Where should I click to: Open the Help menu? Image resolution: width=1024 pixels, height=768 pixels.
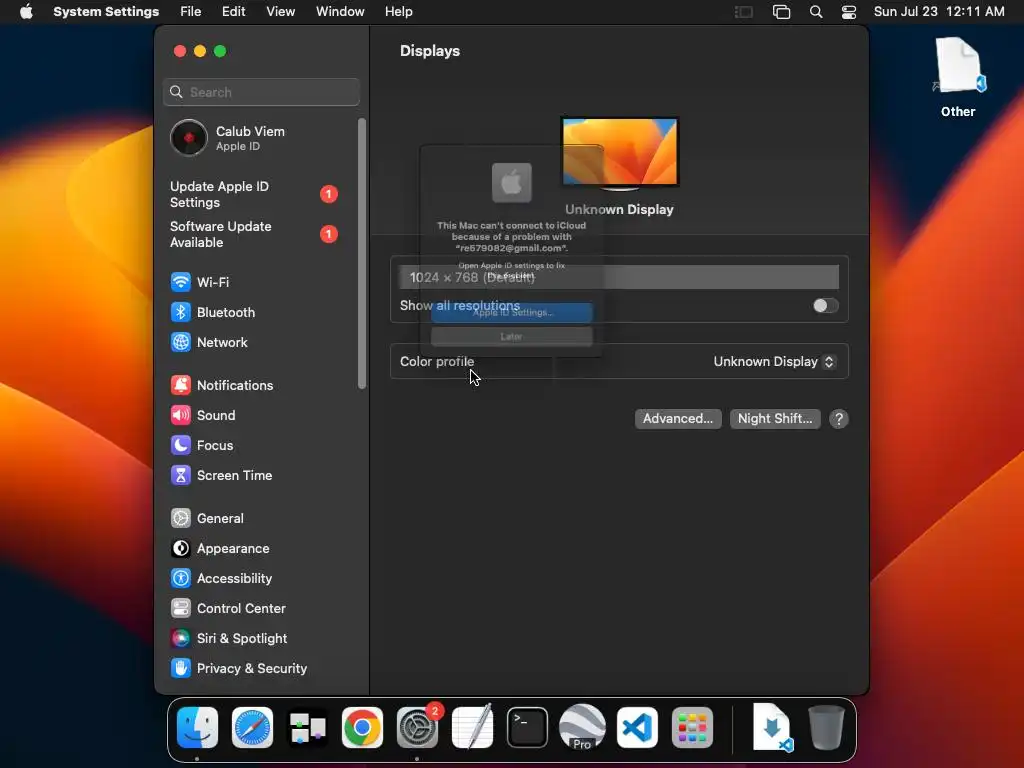click(398, 12)
